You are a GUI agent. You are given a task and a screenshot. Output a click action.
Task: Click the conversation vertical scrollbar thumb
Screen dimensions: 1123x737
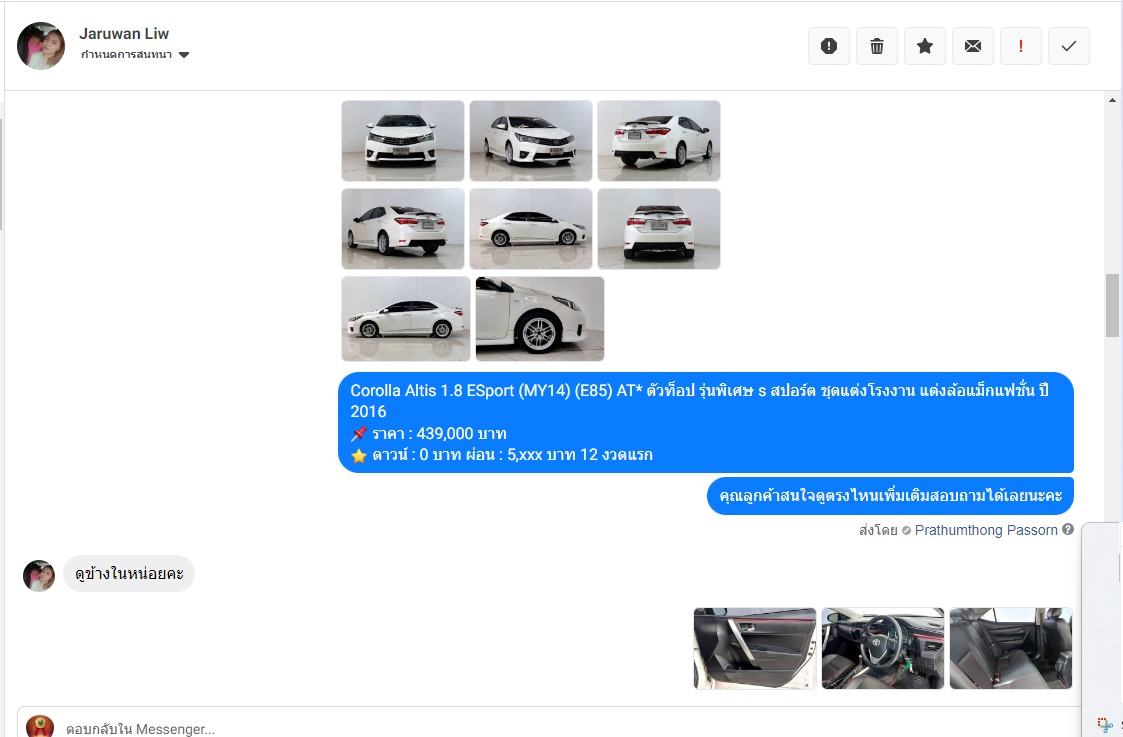pos(1112,305)
